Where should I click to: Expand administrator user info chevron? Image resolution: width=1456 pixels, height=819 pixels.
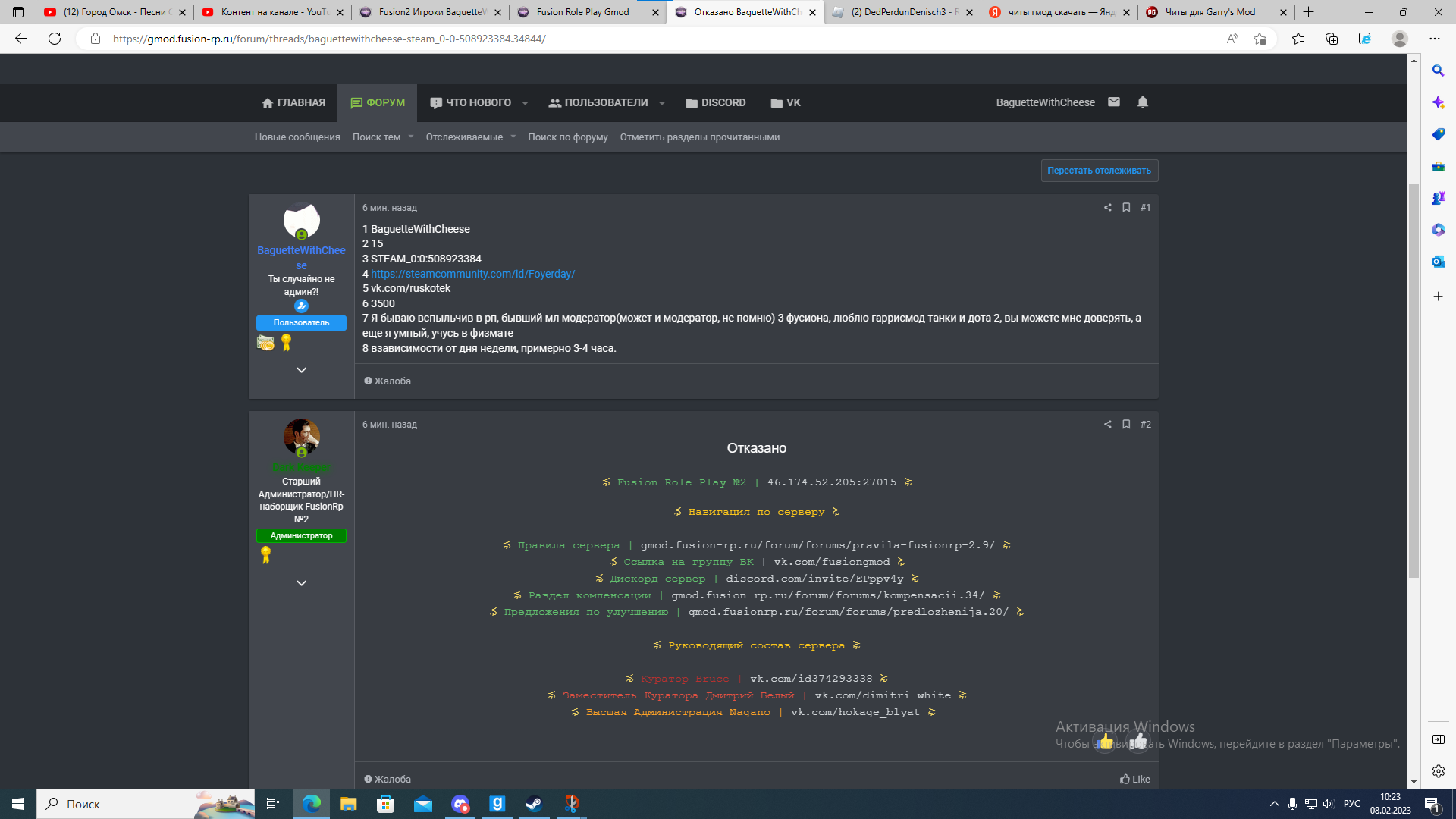301,583
